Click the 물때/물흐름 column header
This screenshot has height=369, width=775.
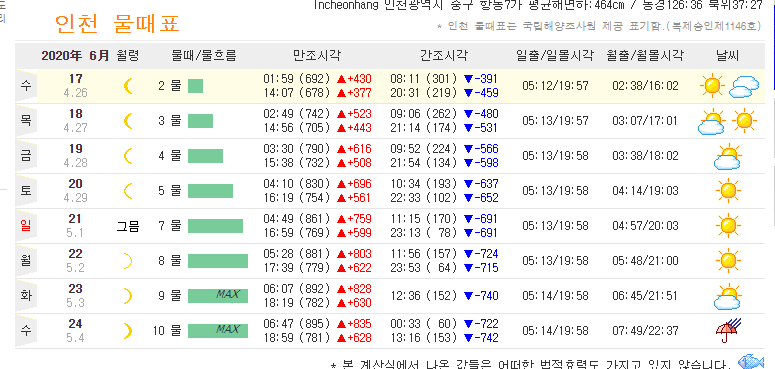pyautogui.click(x=204, y=55)
